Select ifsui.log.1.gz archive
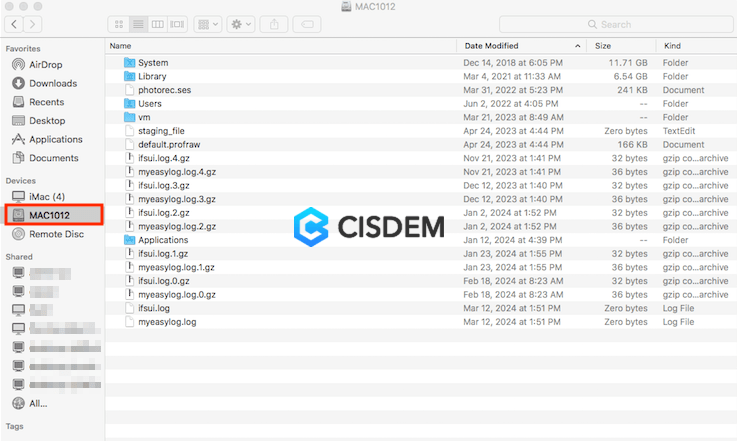Screen dimensions: 737x441 [x=163, y=253]
